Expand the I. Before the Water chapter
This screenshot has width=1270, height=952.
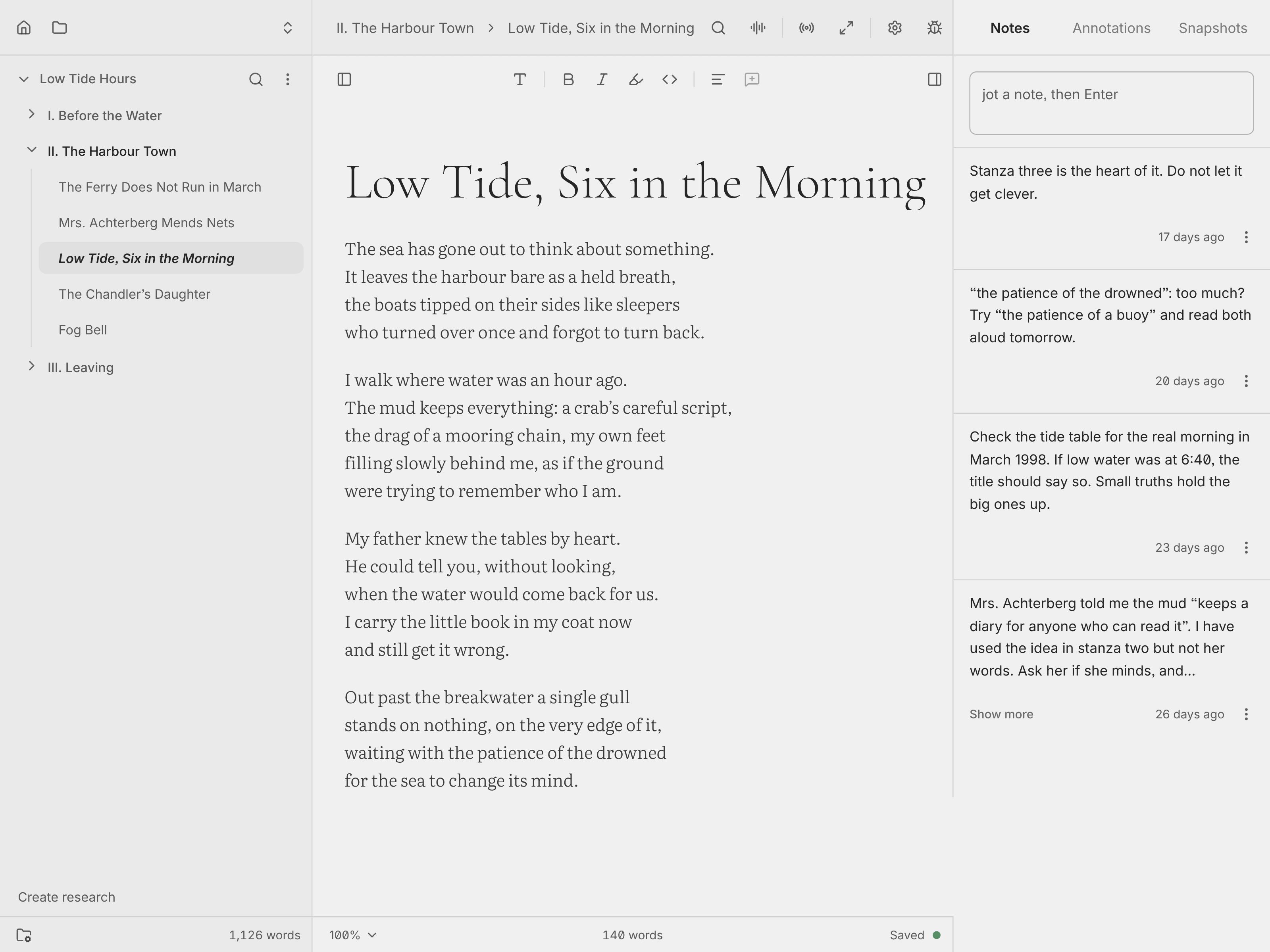pyautogui.click(x=32, y=115)
